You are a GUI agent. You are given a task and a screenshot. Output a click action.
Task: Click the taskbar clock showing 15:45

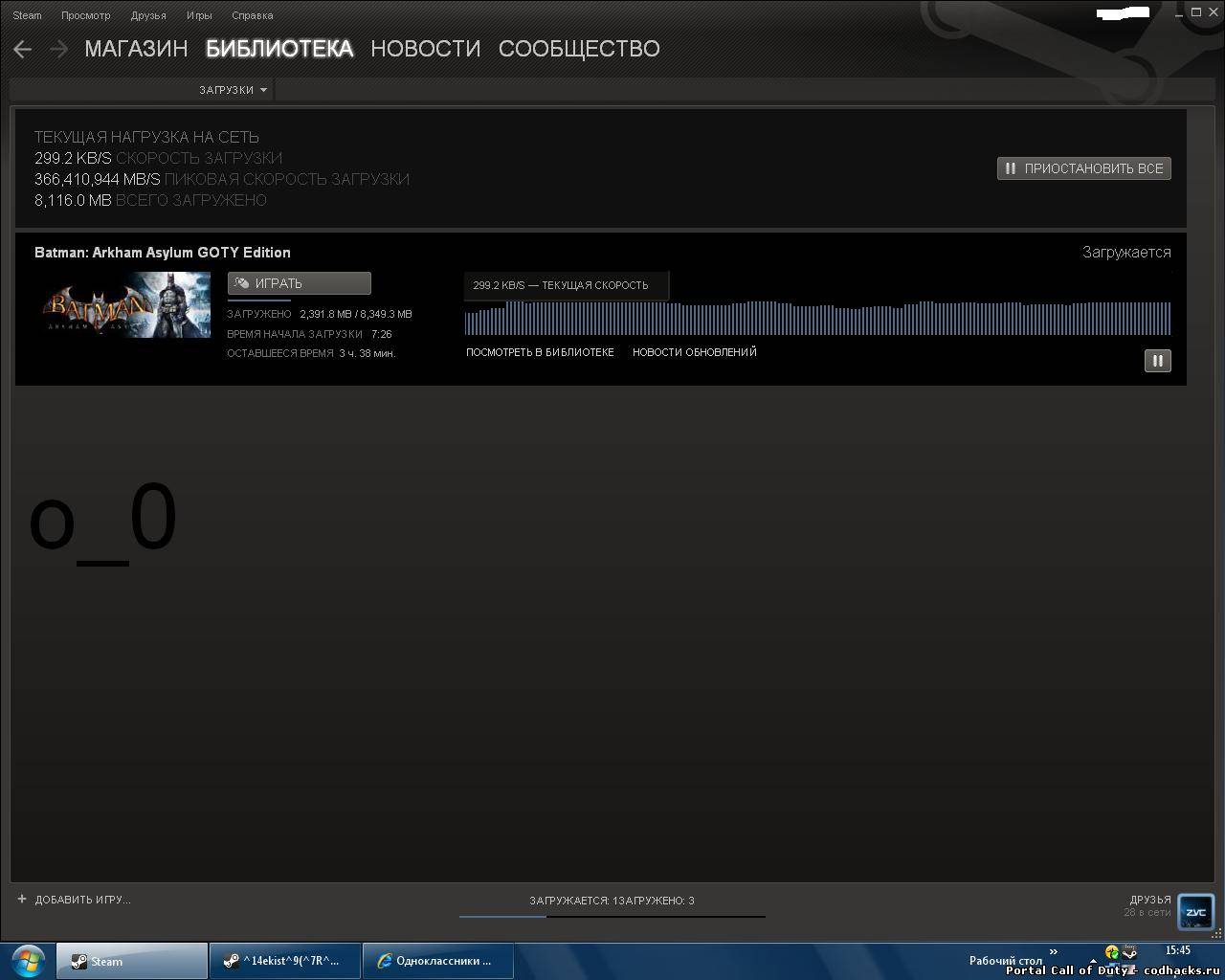pos(1178,950)
